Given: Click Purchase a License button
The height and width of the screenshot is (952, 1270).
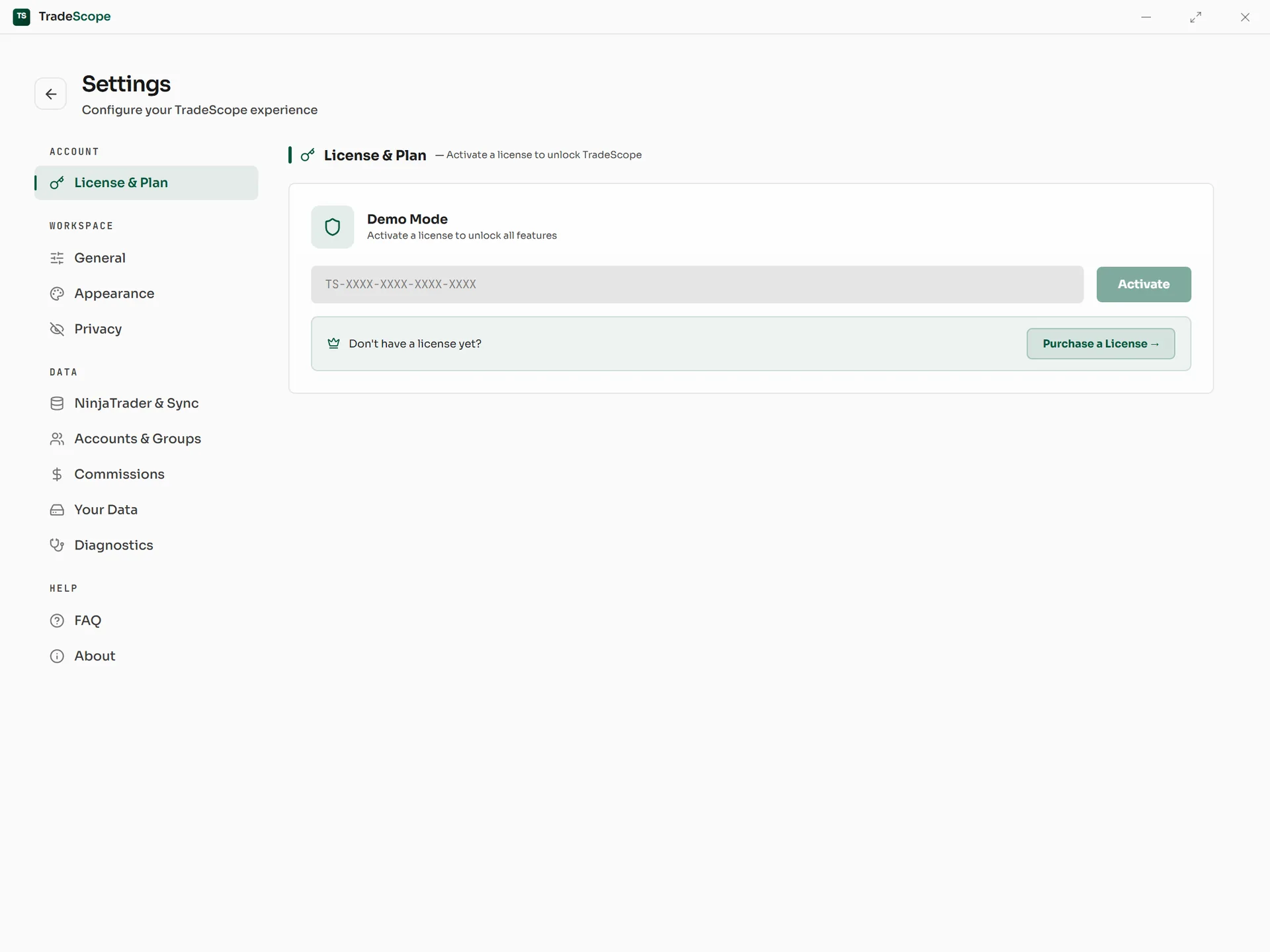Looking at the screenshot, I should point(1101,344).
